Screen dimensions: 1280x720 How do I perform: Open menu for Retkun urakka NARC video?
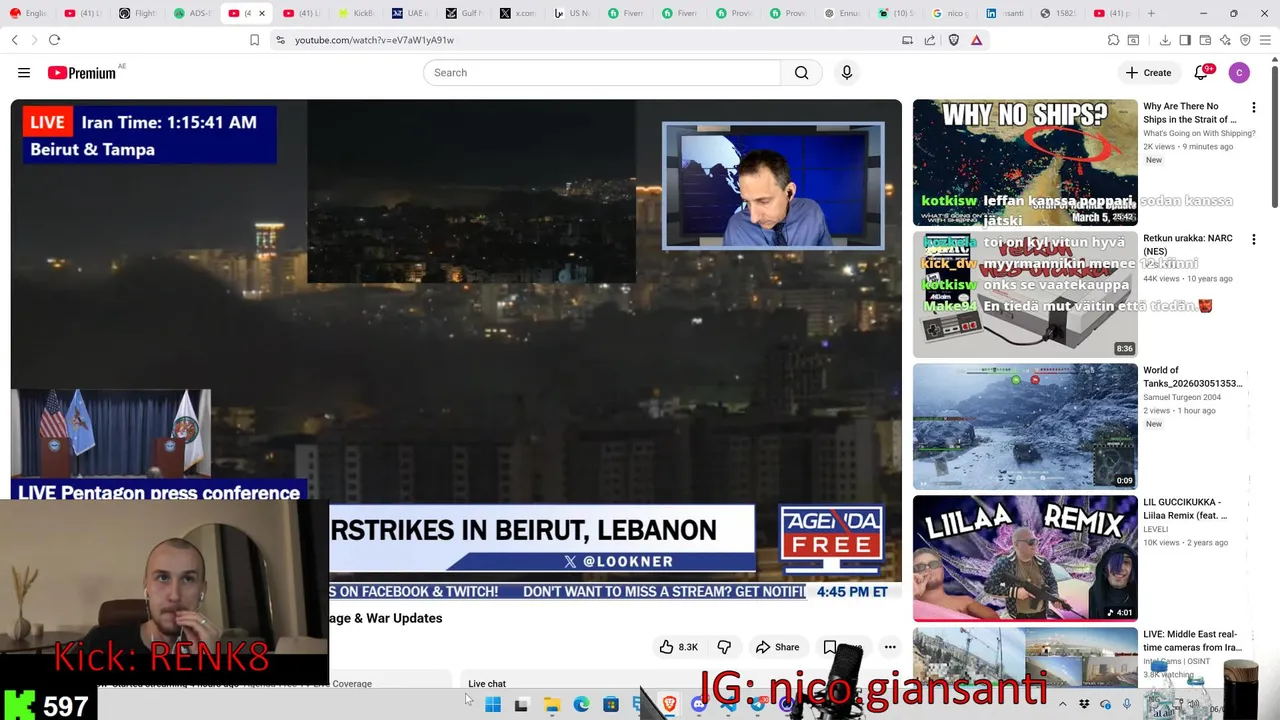tap(1253, 239)
